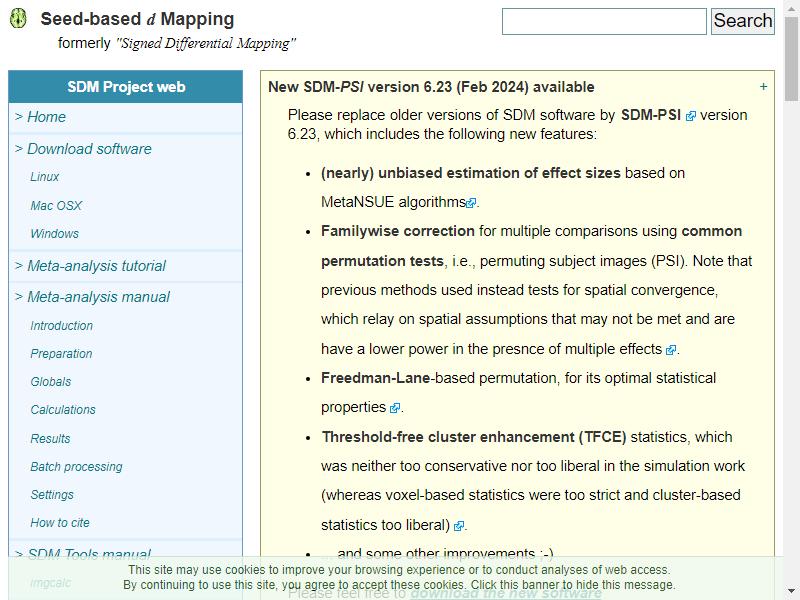Open external link icon after multiple effects
This screenshot has width=800, height=600.
[671, 350]
